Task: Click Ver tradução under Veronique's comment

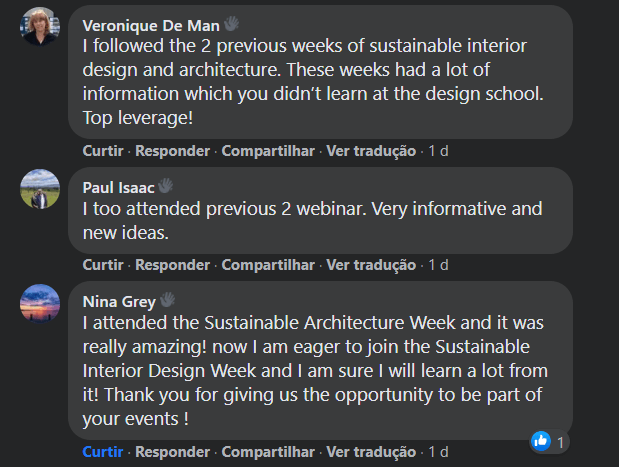Action: click(371, 151)
